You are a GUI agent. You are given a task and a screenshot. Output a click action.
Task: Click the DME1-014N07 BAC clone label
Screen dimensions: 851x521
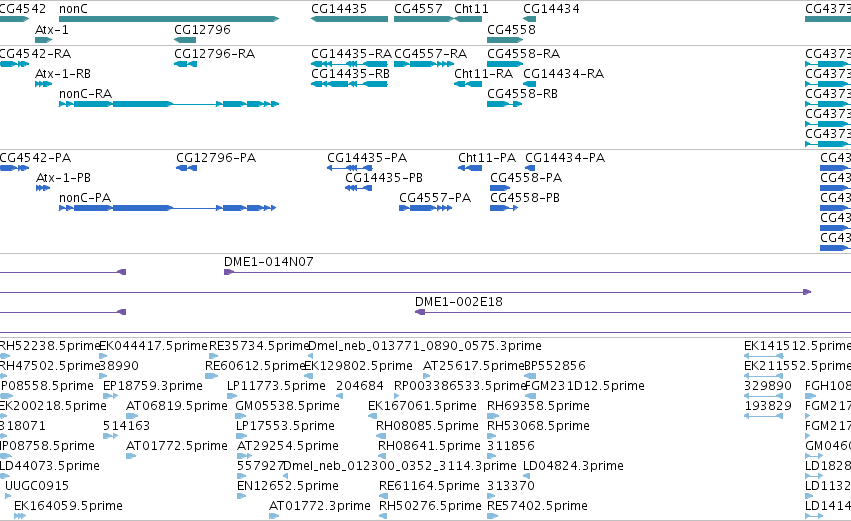coord(269,262)
